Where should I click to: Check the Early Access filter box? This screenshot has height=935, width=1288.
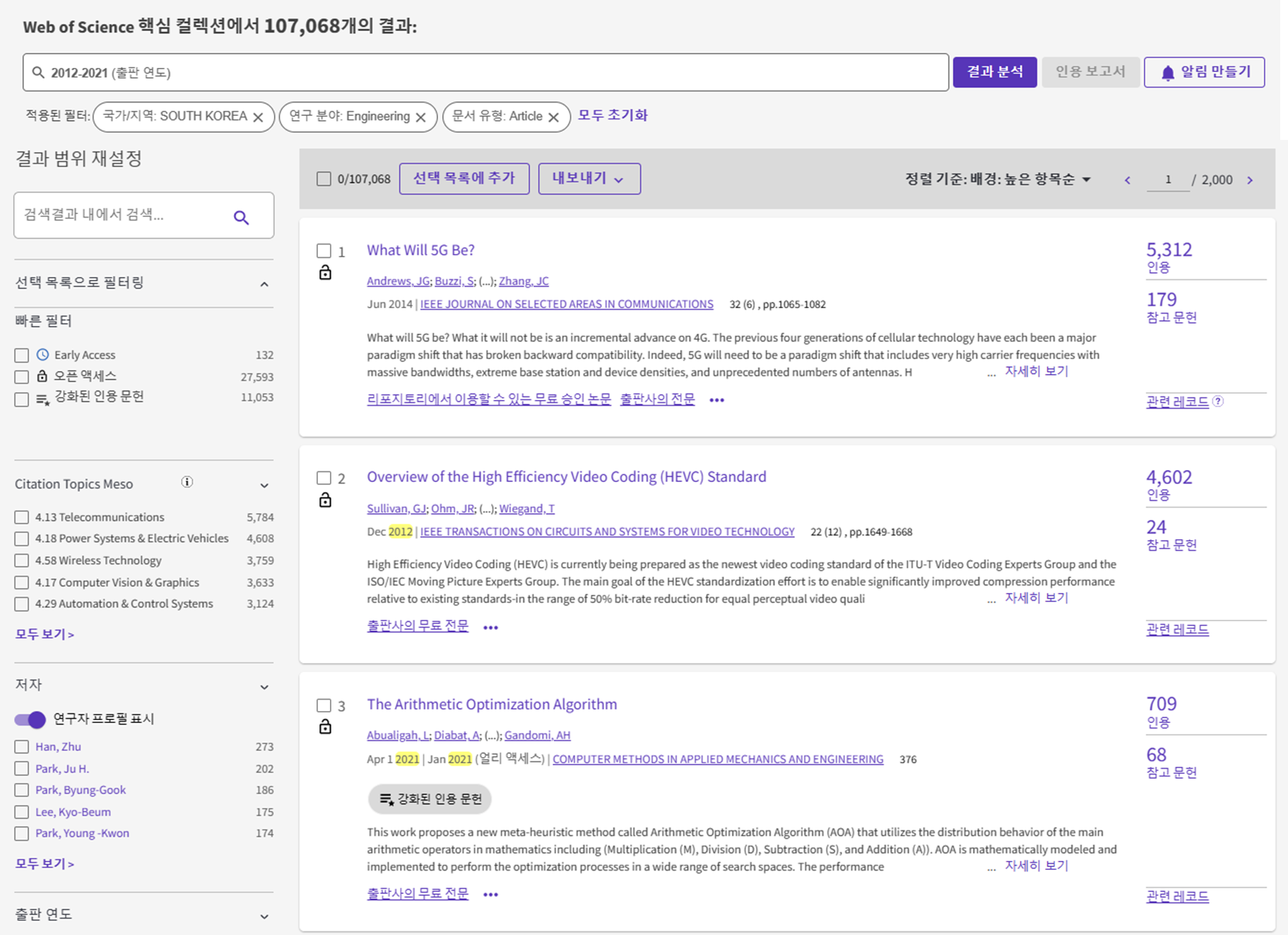[x=22, y=355]
